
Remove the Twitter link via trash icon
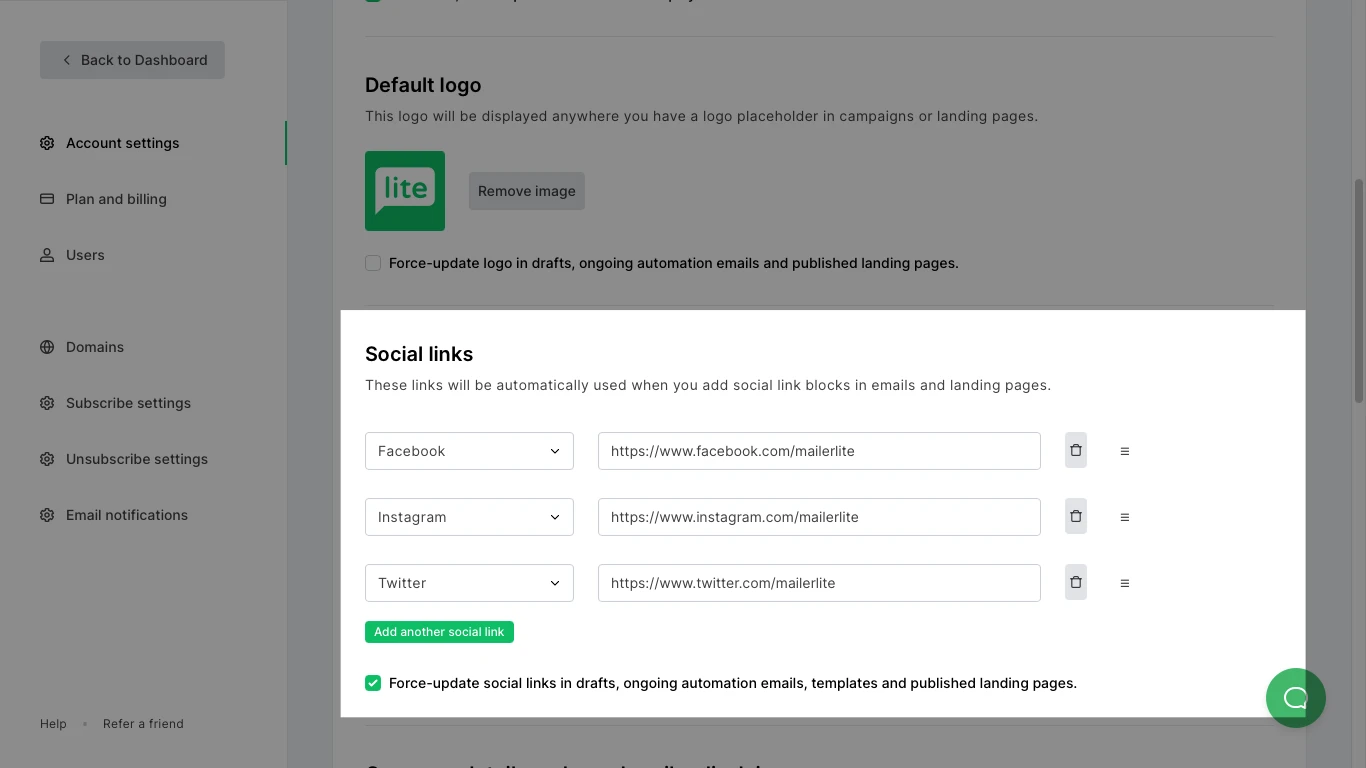click(x=1075, y=583)
